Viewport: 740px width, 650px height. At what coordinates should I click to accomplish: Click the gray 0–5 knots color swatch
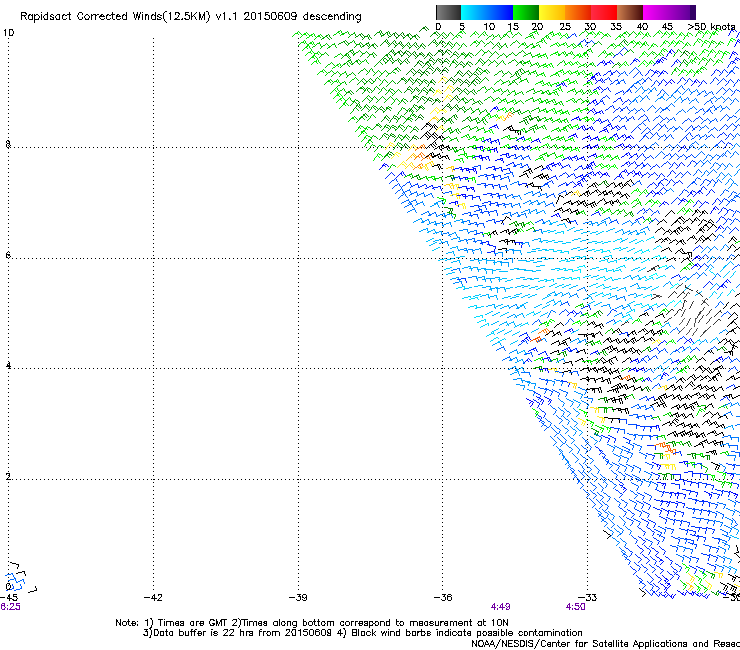(x=448, y=12)
